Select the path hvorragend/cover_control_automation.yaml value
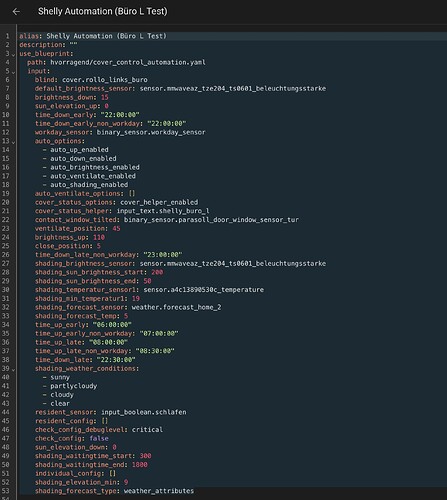 [128, 62]
